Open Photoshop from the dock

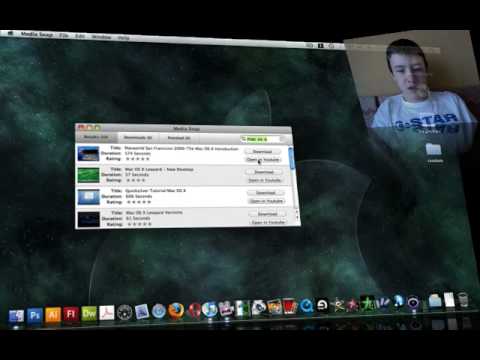35,315
